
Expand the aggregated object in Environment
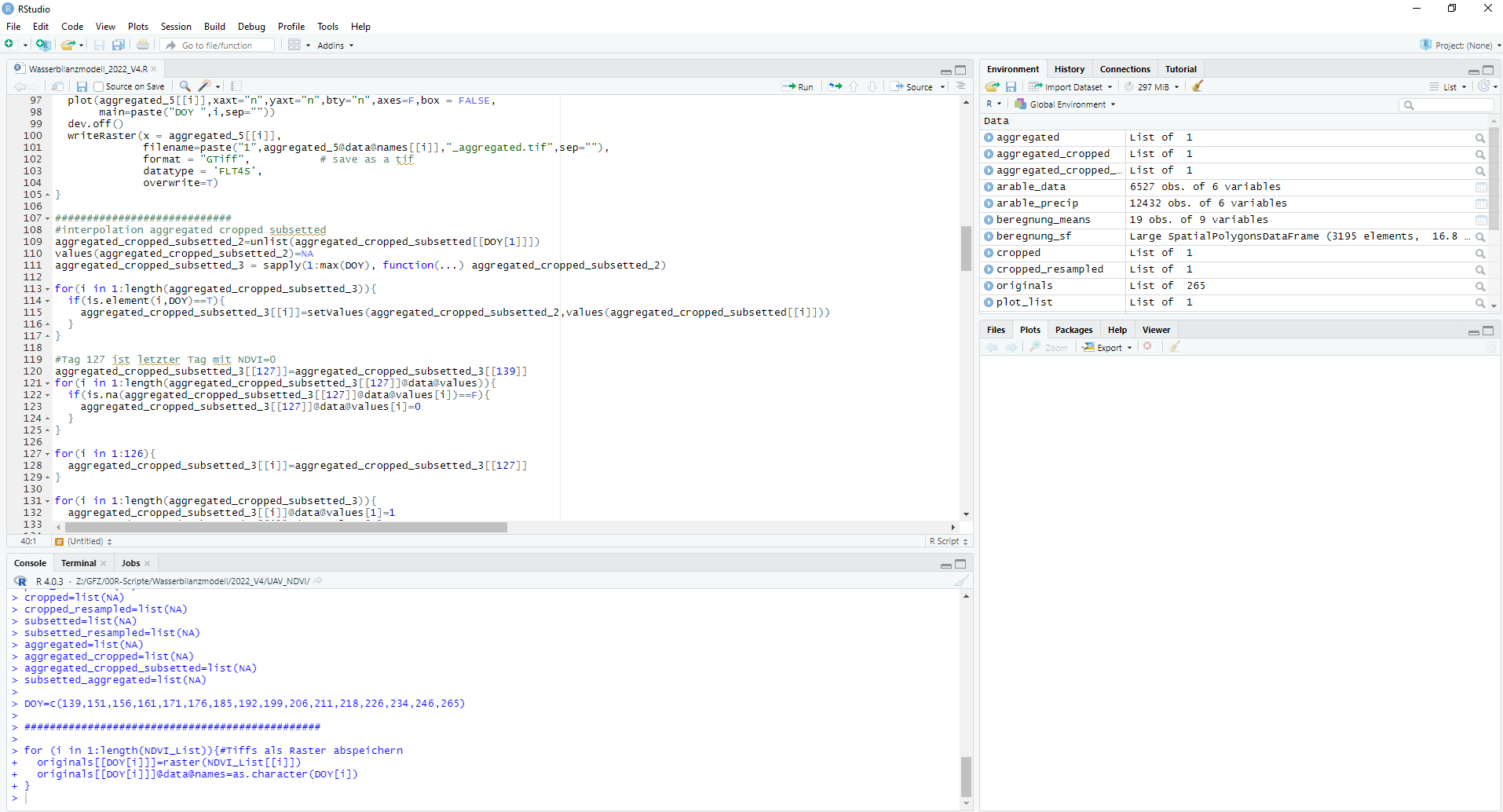(989, 137)
